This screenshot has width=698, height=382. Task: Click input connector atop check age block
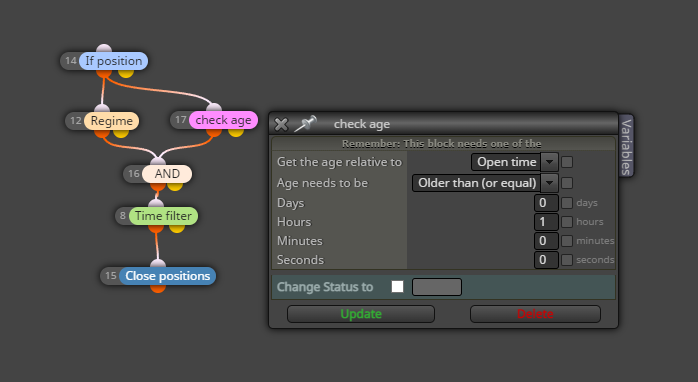click(214, 108)
